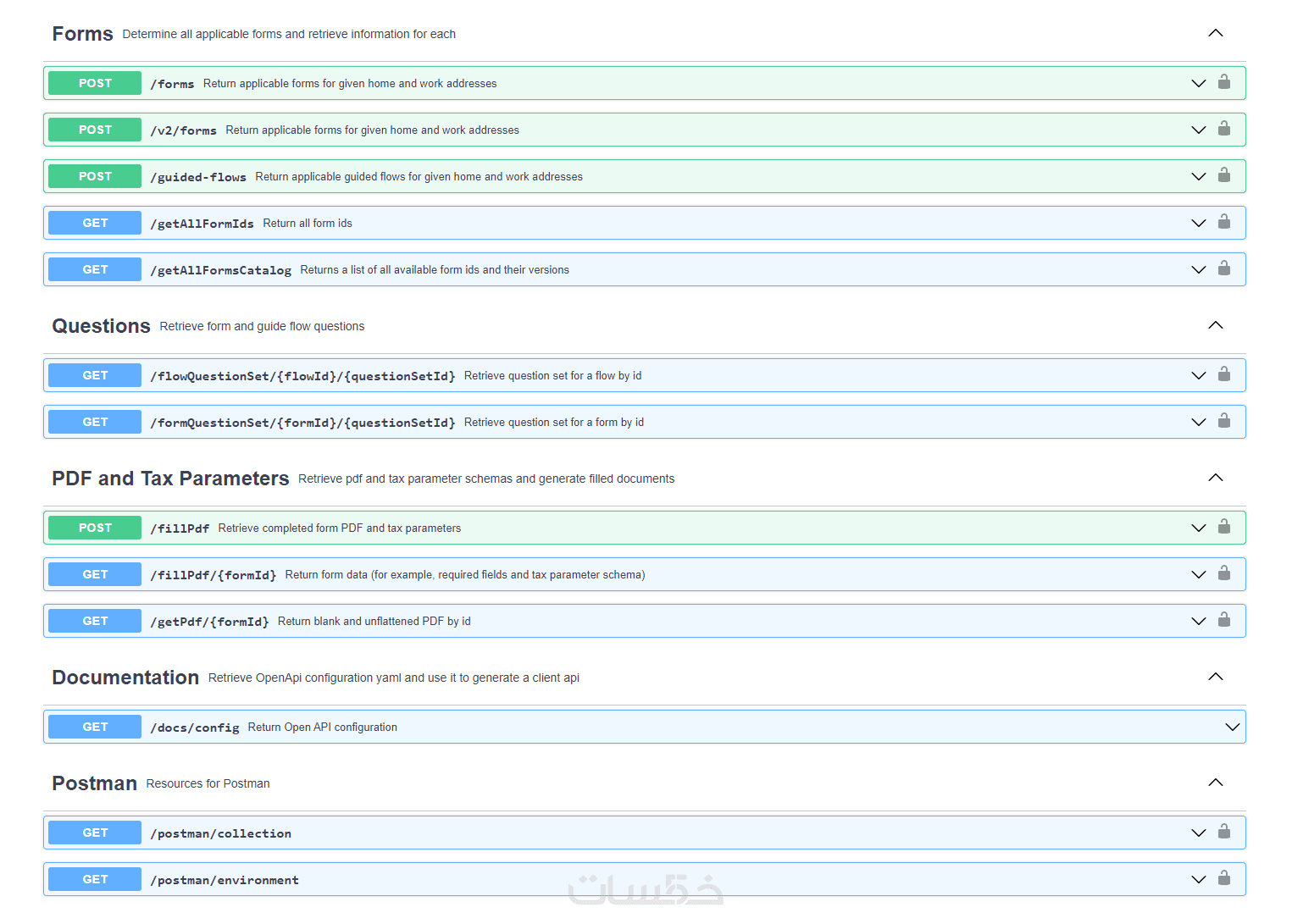1292x924 pixels.
Task: Click the PDF and Tax Parameters heading
Action: click(170, 479)
